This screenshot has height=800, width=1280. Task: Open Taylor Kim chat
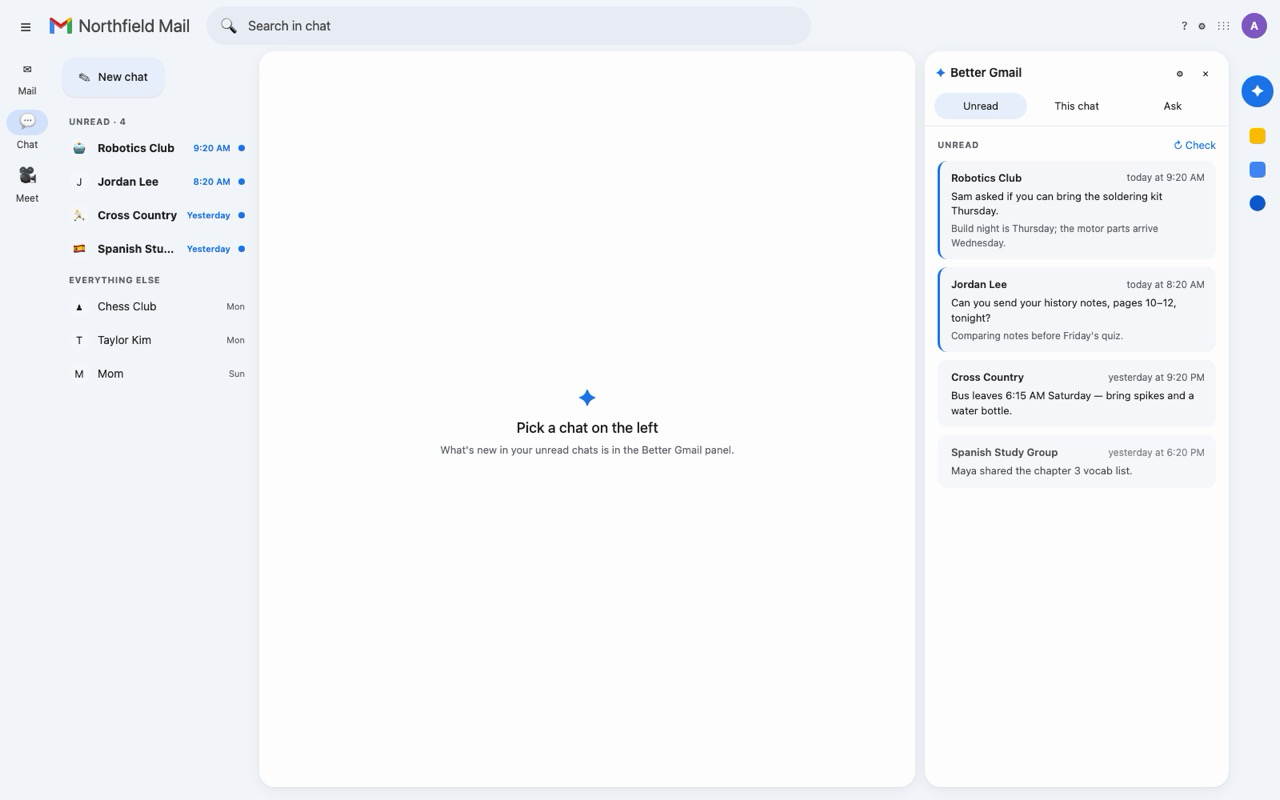tap(157, 340)
